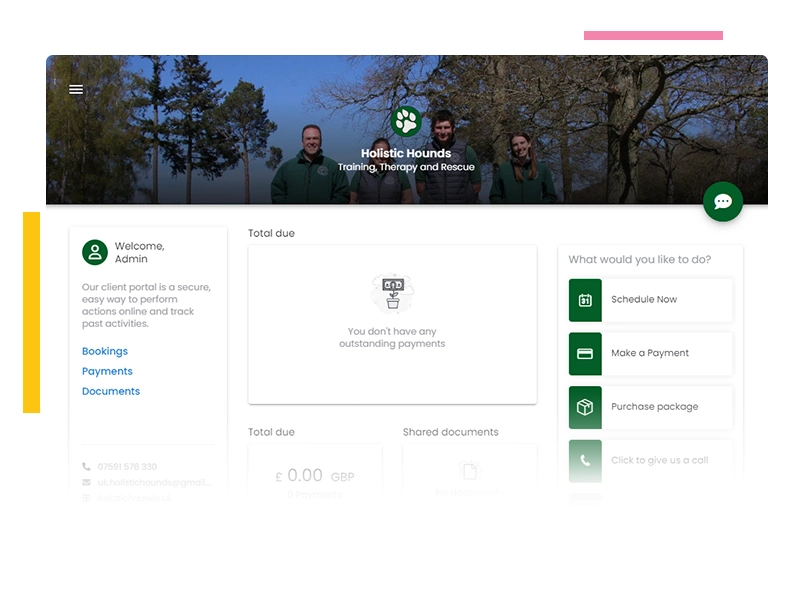Click the shared documents file icon

click(x=469, y=470)
